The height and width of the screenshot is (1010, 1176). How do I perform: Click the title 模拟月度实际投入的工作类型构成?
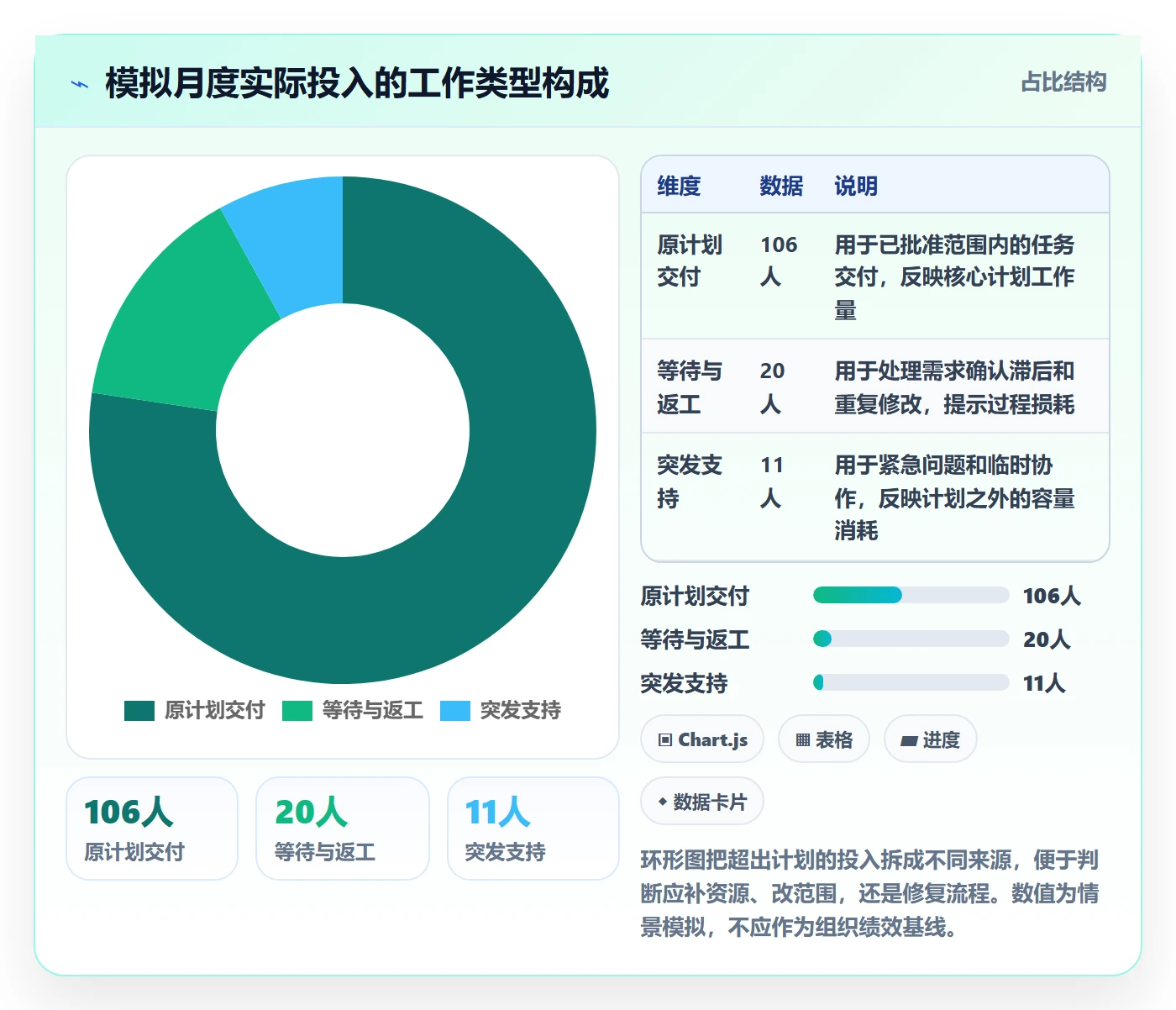point(357,83)
